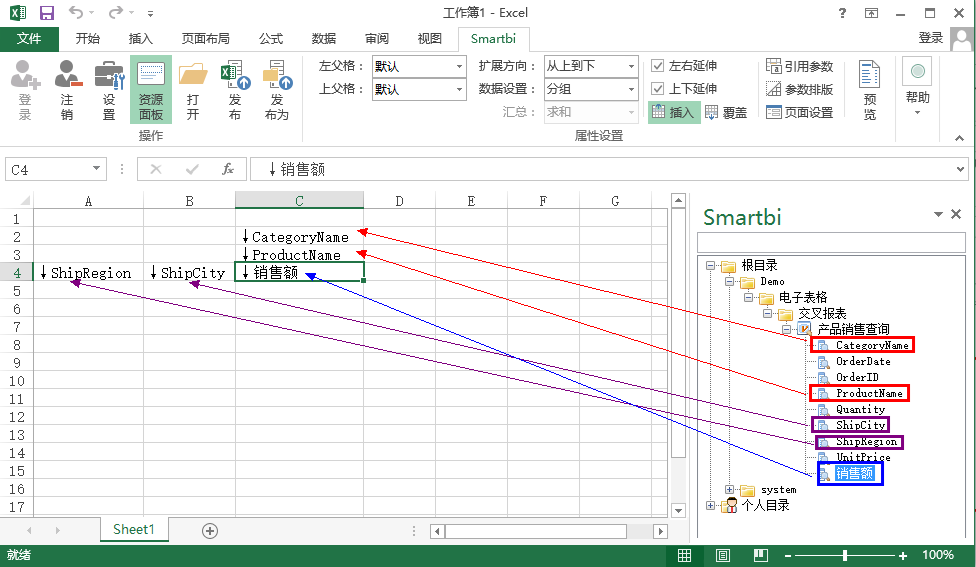Click the 参数排版 parameter layout button
Viewport: 976px width, 567px height.
coord(799,89)
